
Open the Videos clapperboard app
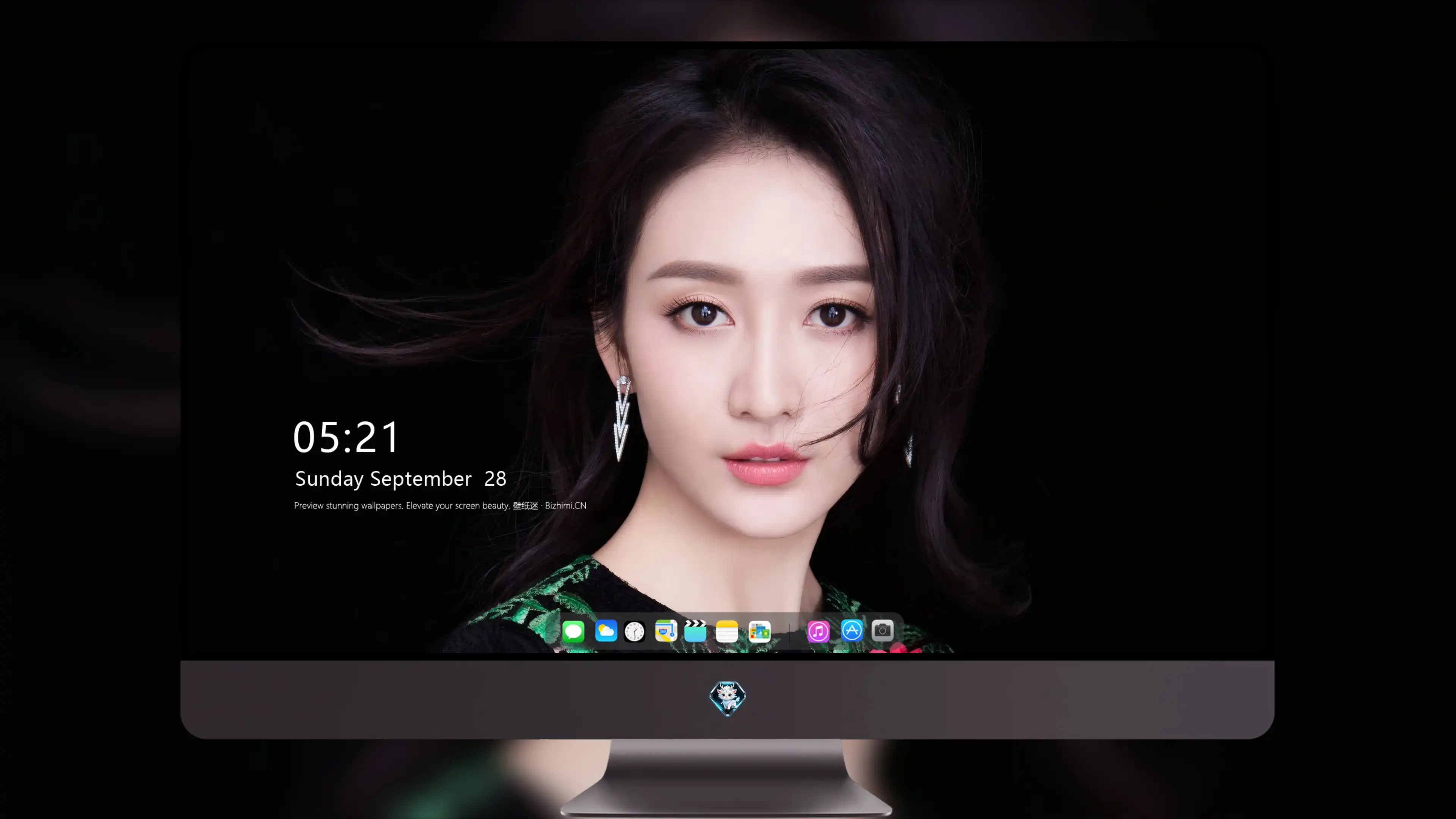pos(695,631)
